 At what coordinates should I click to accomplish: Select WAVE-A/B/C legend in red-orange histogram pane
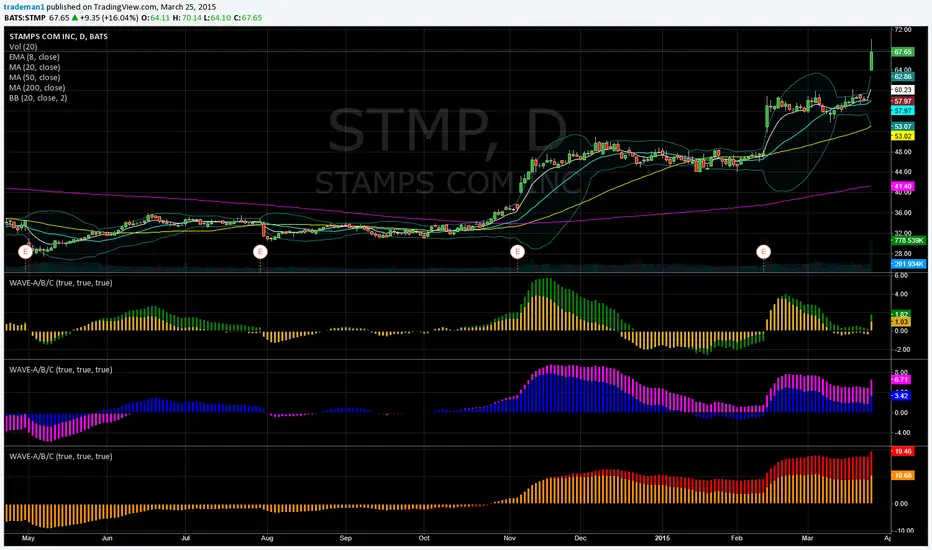61,457
